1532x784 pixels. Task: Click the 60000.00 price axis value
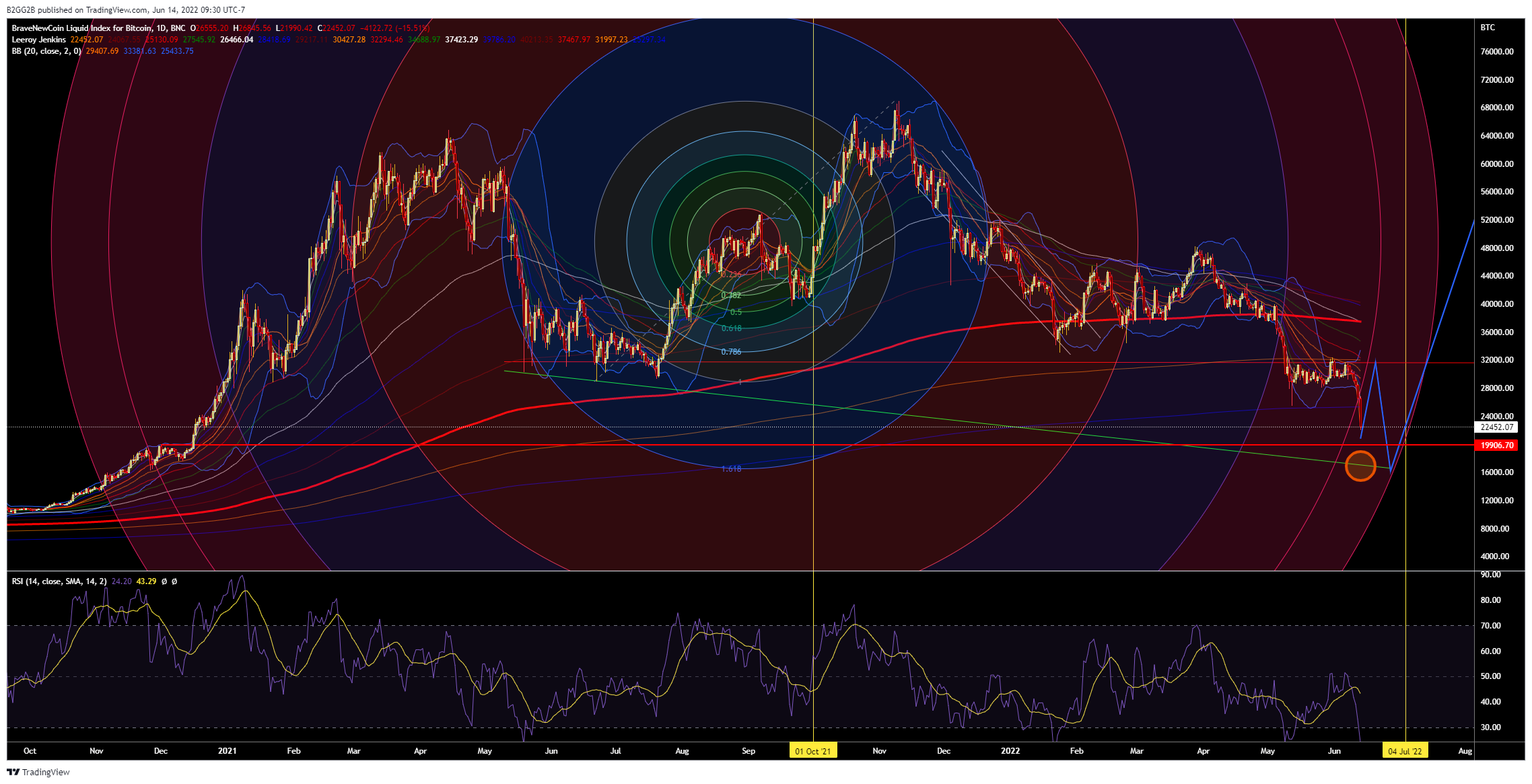click(x=1497, y=164)
